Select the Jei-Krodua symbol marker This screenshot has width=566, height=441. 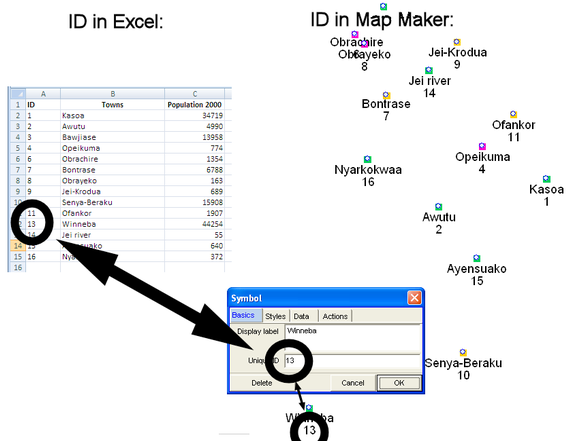[x=457, y=42]
